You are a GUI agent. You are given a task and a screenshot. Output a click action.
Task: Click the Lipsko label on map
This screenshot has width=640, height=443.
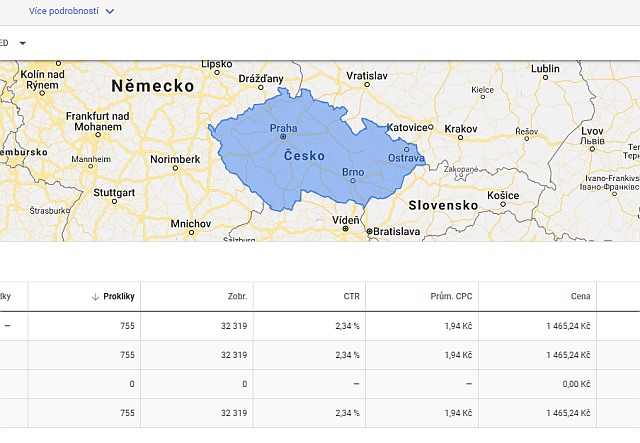217,65
